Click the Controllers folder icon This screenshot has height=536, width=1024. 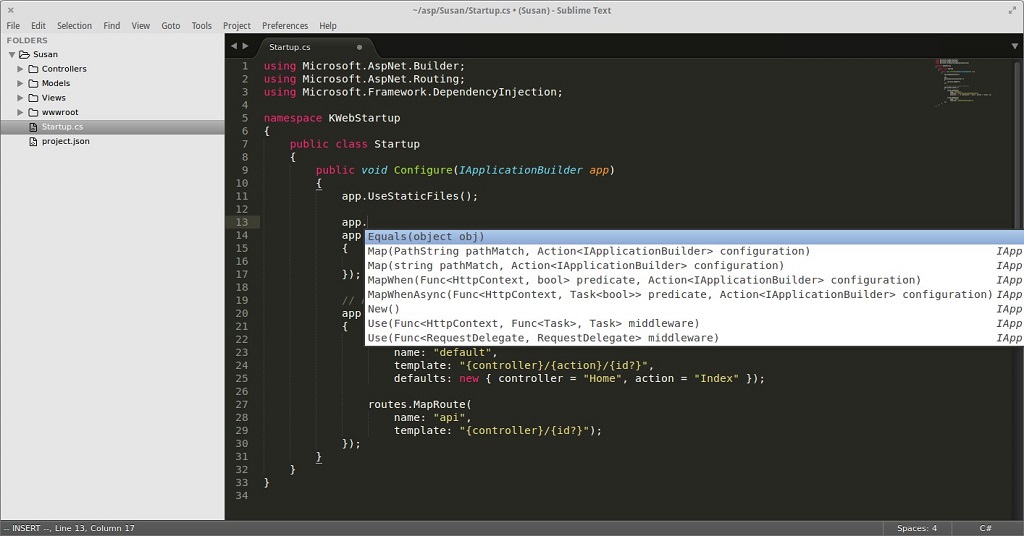click(33, 69)
